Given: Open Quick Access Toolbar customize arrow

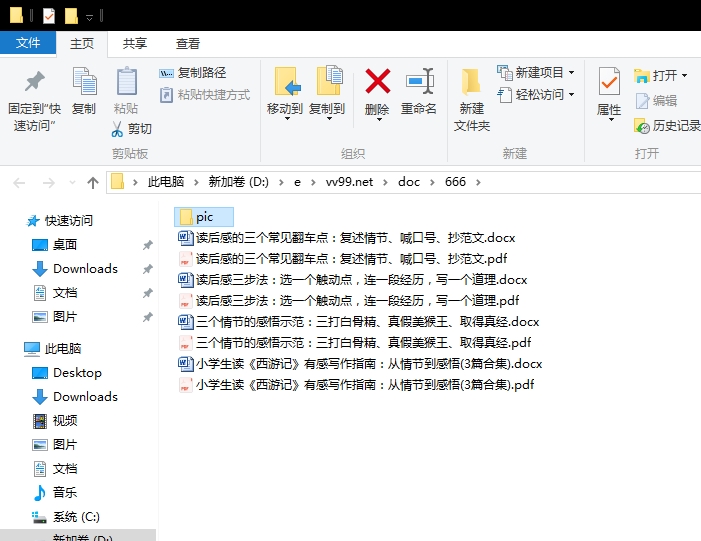Looking at the screenshot, I should coord(89,18).
